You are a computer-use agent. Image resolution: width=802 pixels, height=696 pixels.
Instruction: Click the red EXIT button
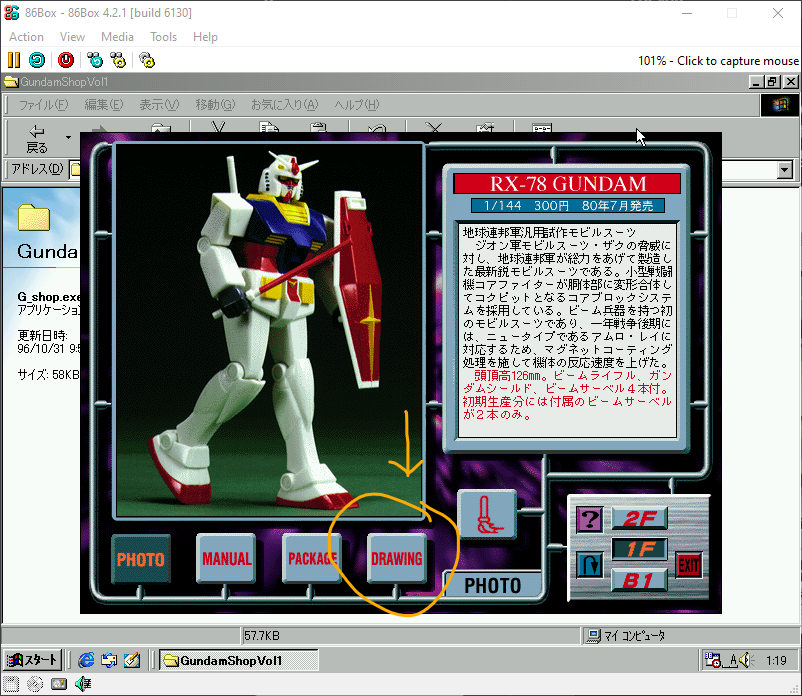click(688, 565)
